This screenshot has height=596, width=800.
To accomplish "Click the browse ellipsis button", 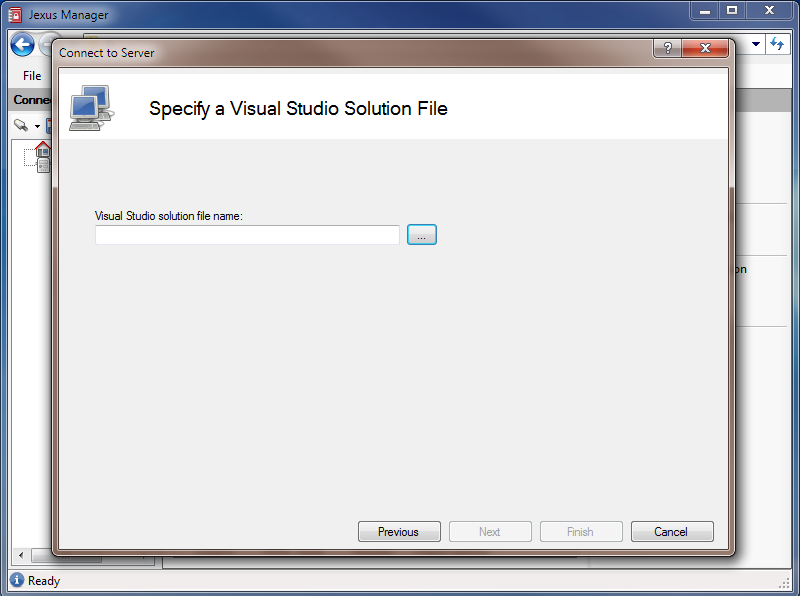I will click(421, 234).
